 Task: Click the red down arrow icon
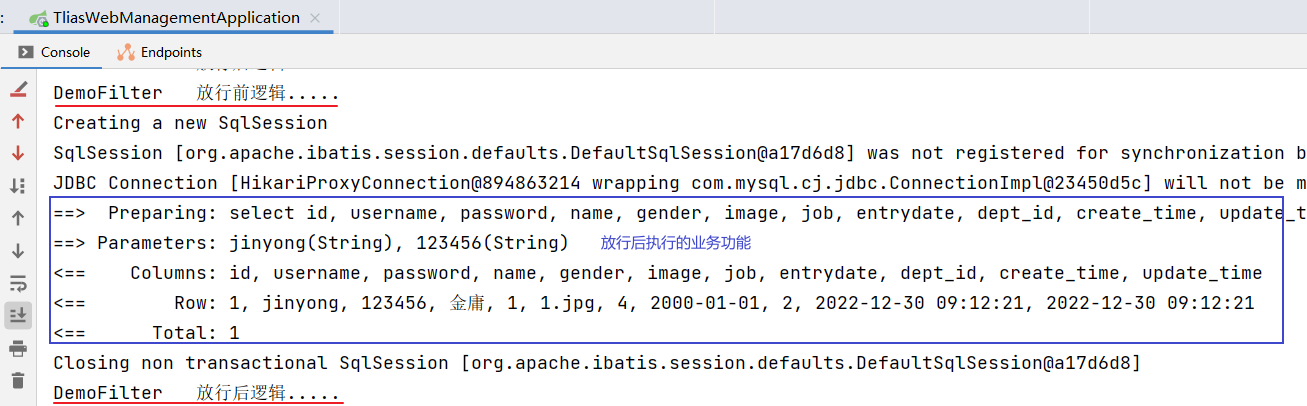(18, 153)
